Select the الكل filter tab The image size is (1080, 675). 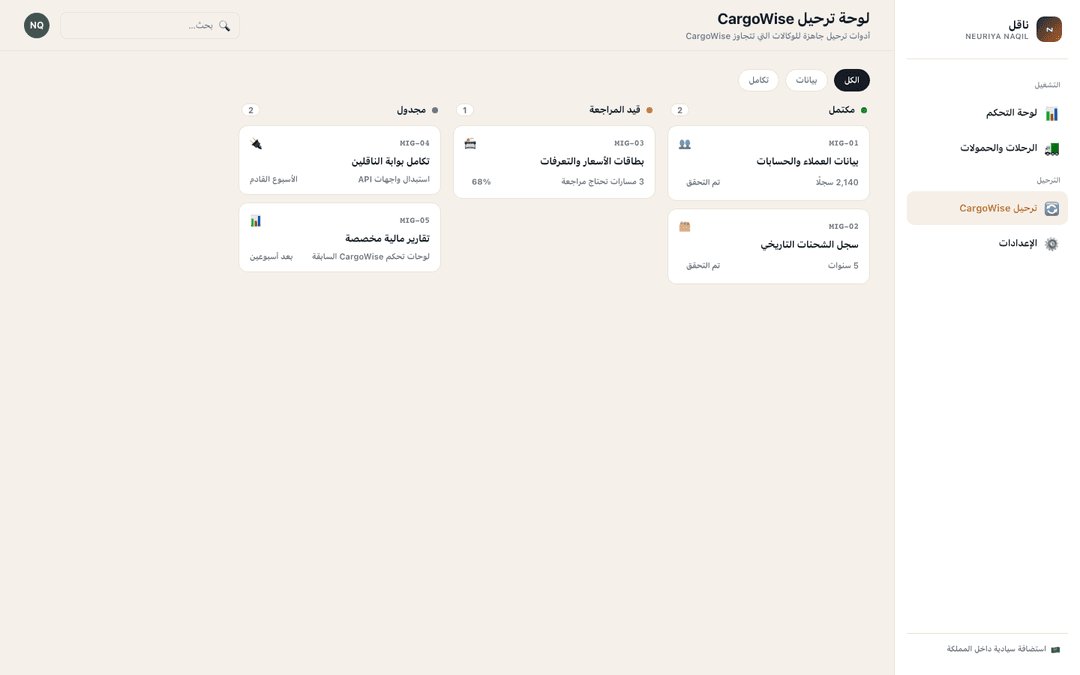click(x=851, y=81)
